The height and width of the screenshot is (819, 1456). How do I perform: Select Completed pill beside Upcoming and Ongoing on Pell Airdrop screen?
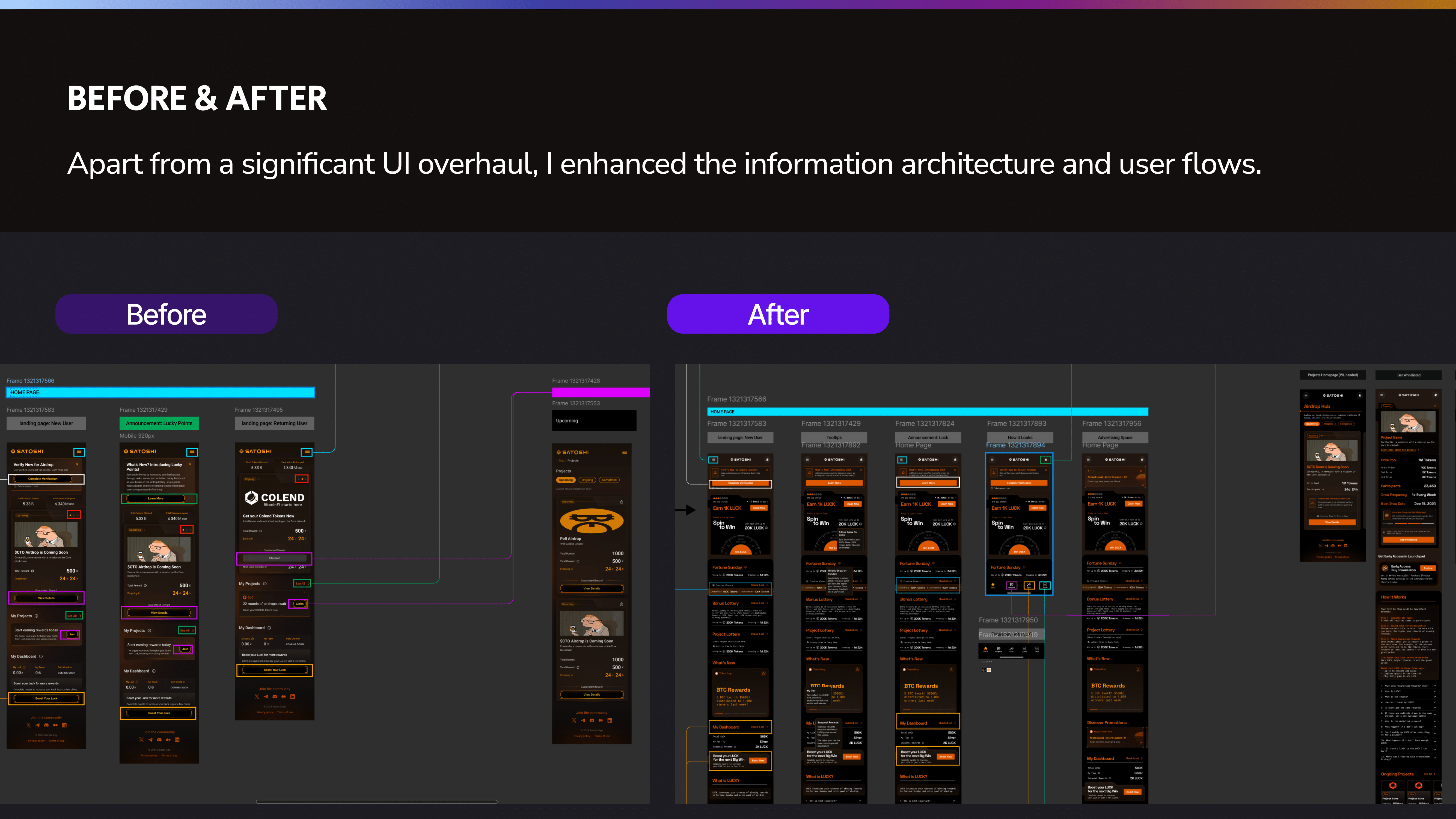[x=609, y=480]
